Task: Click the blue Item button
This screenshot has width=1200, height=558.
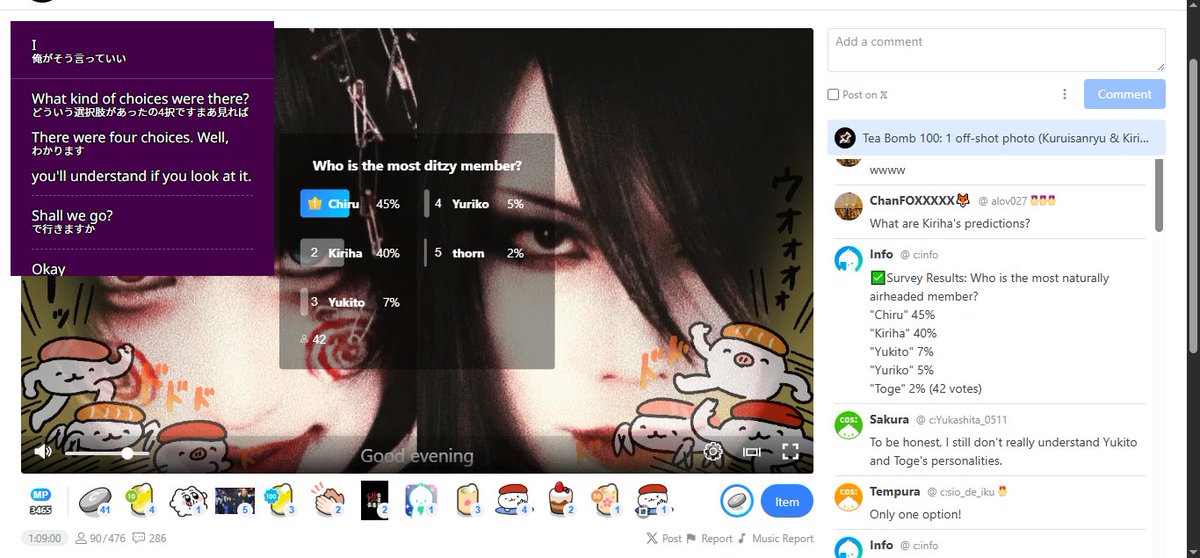Action: click(787, 501)
